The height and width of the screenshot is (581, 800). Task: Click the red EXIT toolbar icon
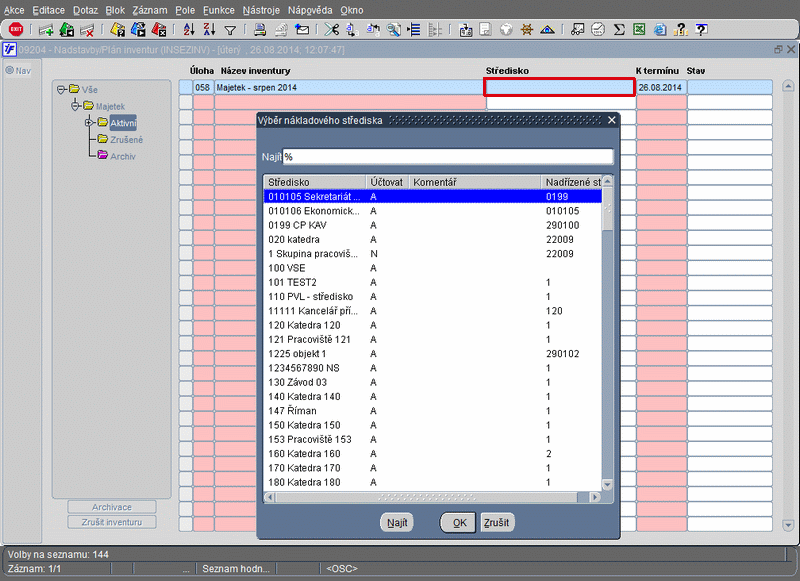(16, 30)
